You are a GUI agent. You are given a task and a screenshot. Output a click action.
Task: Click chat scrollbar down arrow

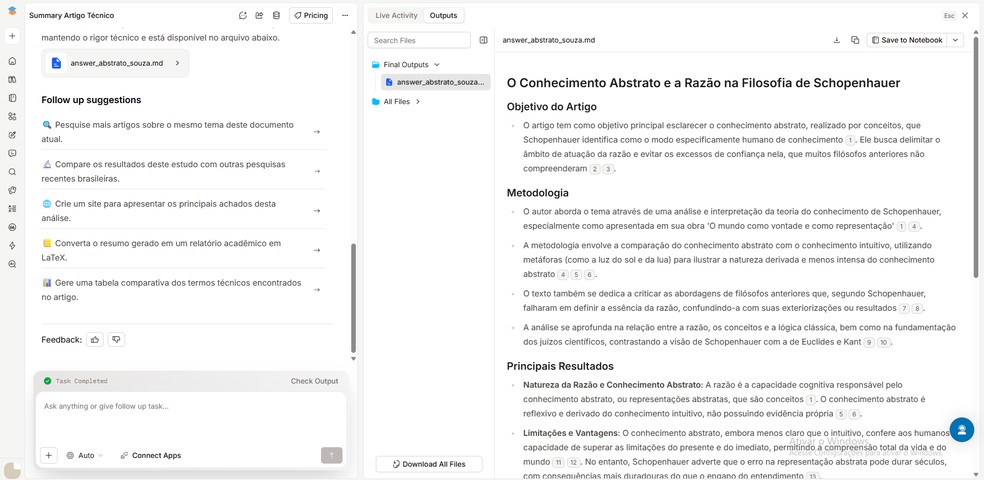pos(353,359)
